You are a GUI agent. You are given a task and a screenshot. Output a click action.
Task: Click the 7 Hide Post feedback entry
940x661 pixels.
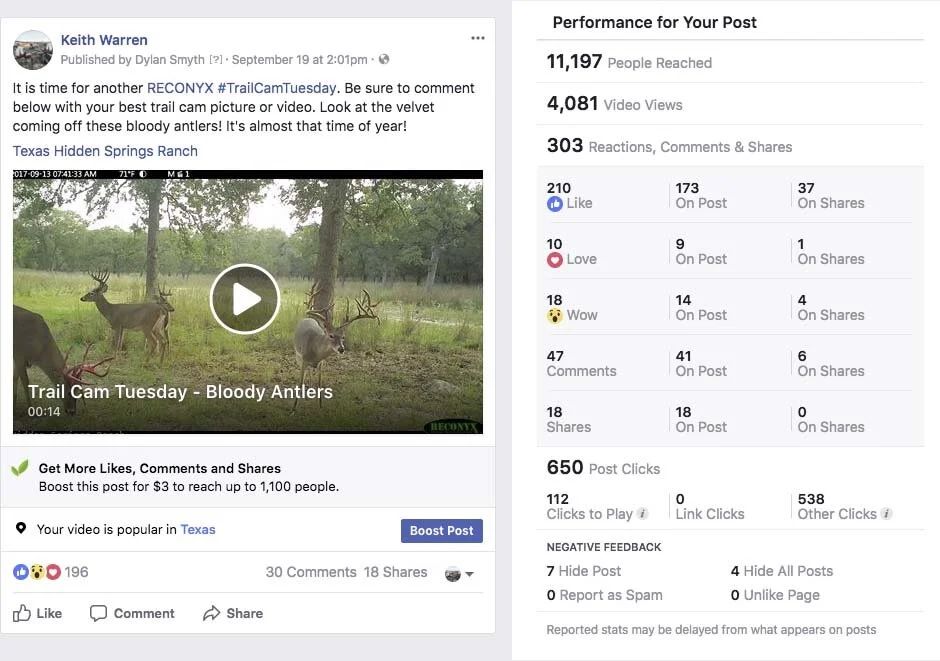pos(584,571)
